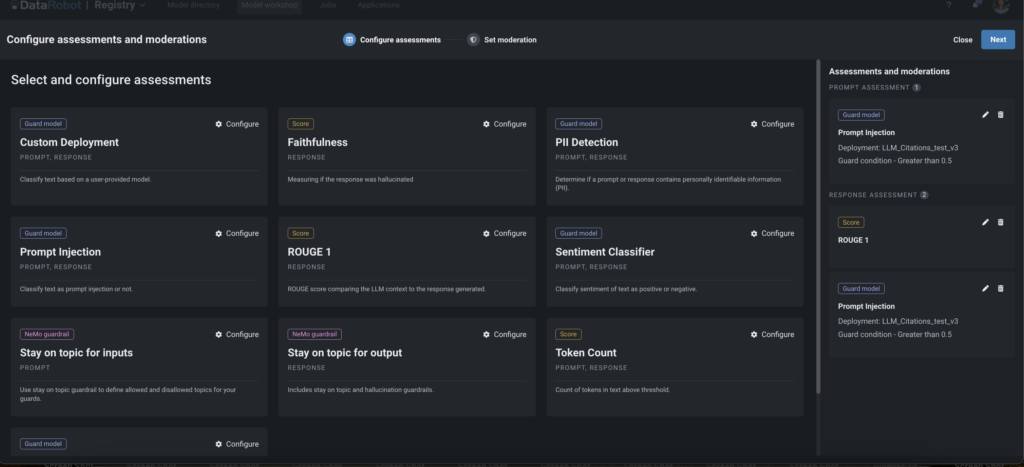This screenshot has height=467, width=1024.
Task: Click Close to exit configuration
Action: pos(962,40)
